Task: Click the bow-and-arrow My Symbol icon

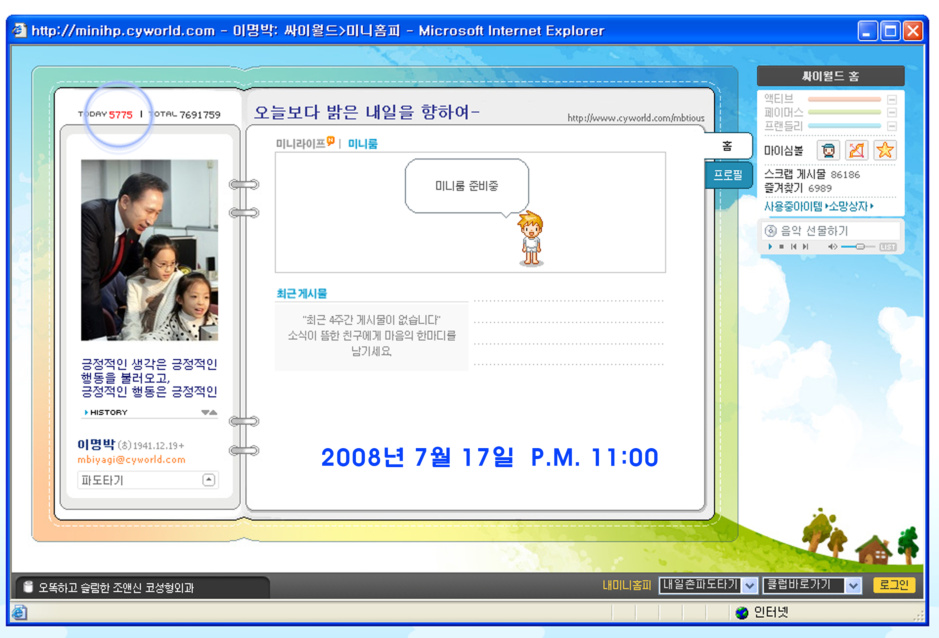Action: [856, 150]
